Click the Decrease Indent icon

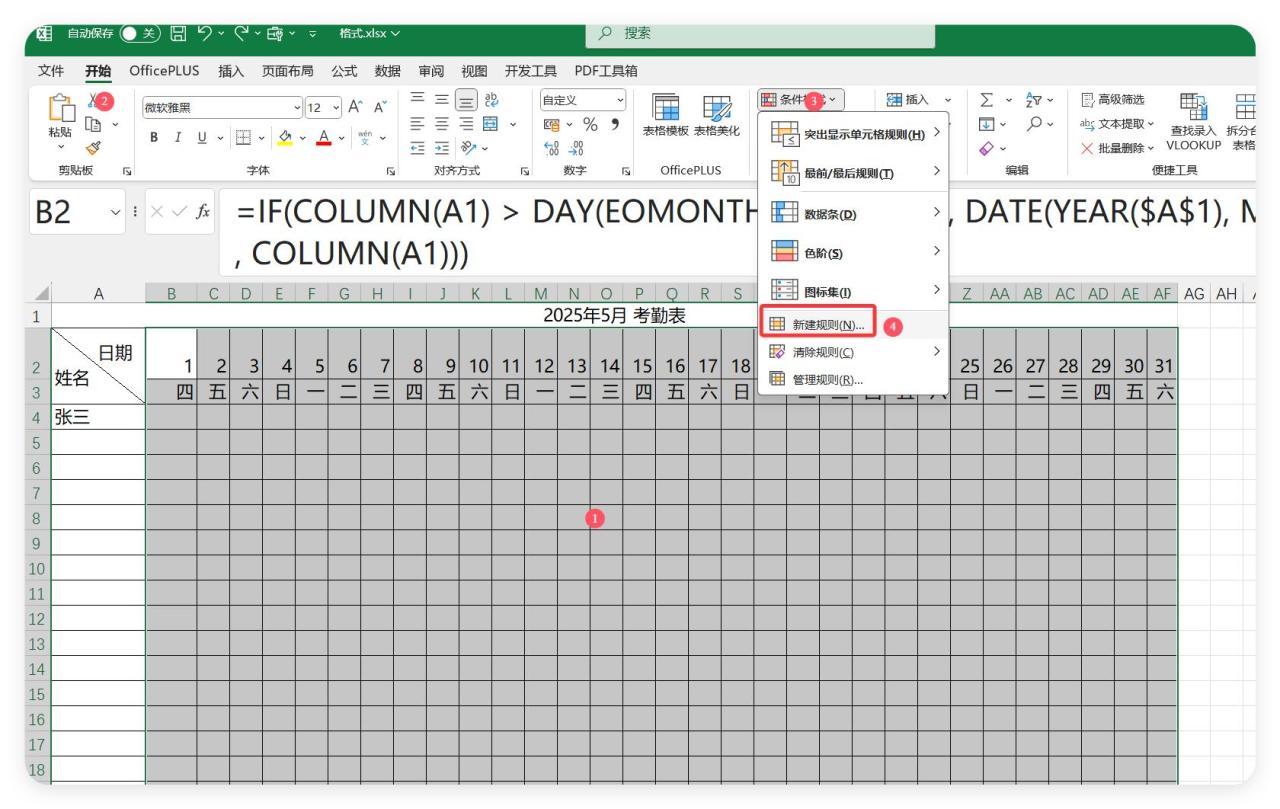pos(419,147)
